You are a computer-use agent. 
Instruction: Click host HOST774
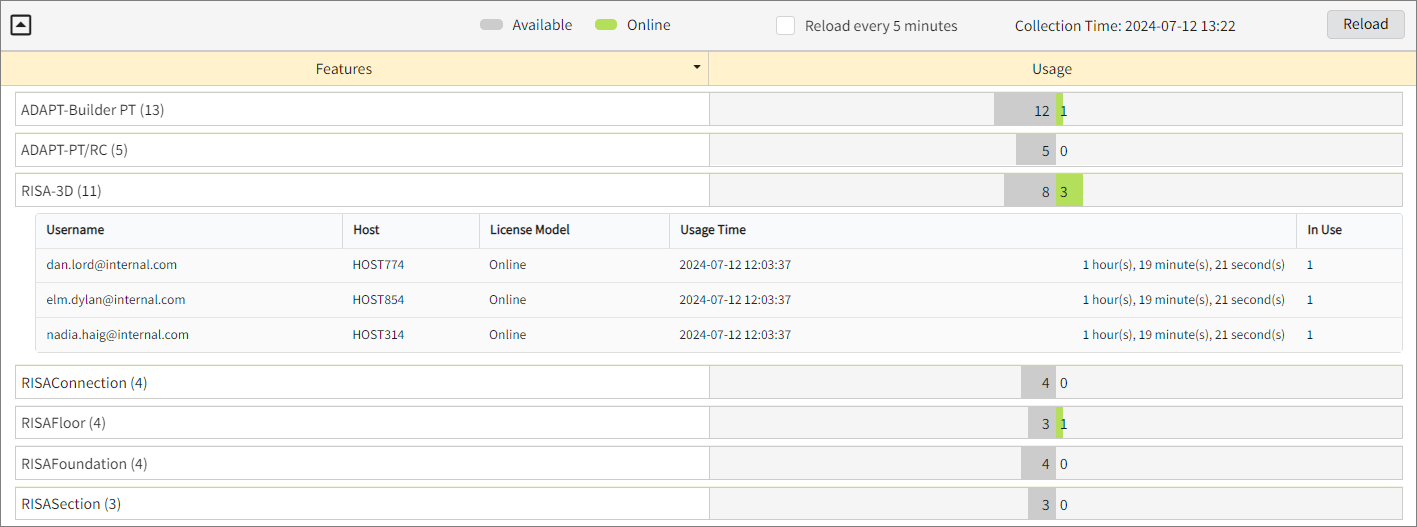(x=378, y=265)
